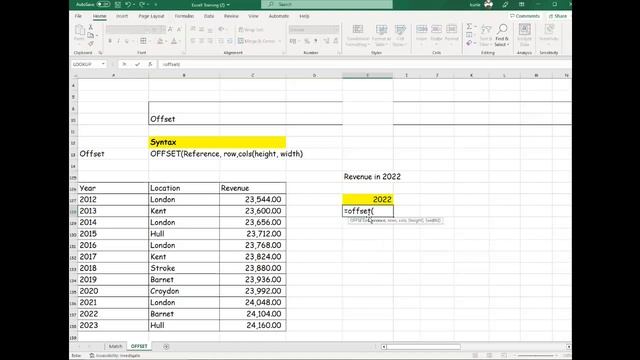Click Decrease Font Size icon
Screen dimensions: 640x360
tap(179, 29)
